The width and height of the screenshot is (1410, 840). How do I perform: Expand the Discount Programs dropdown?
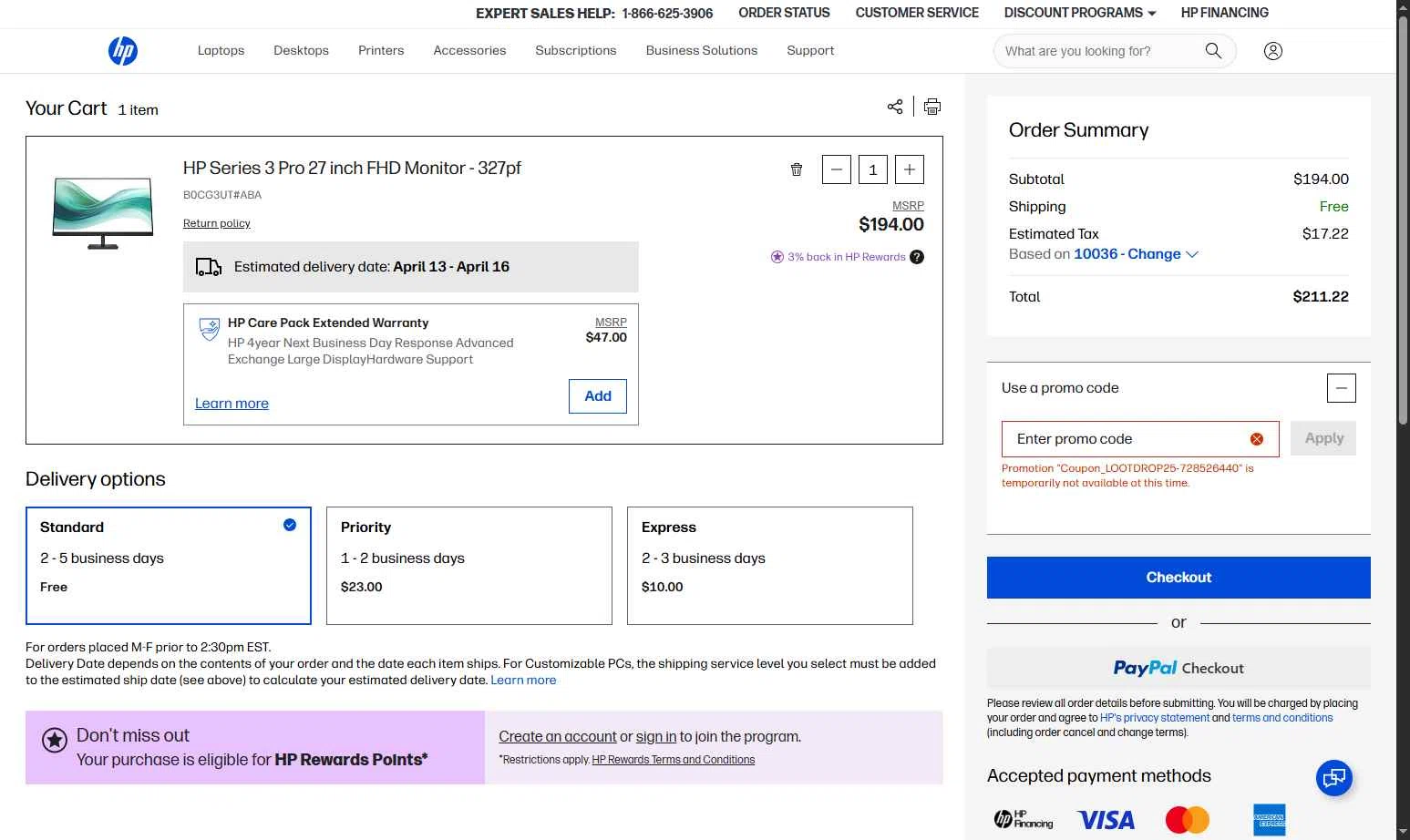tap(1080, 13)
